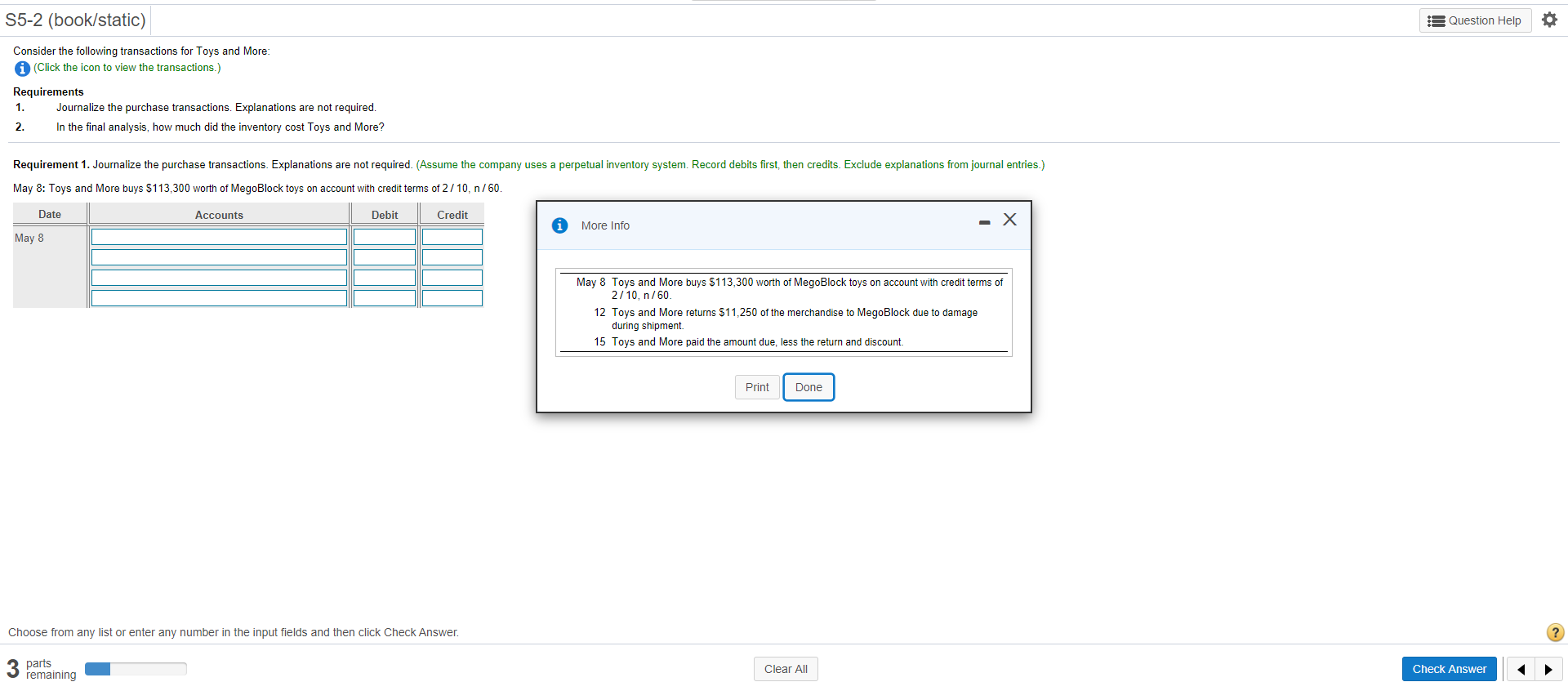This screenshot has width=1568, height=682.
Task: Close the More Info dialog
Action: pos(1010,219)
